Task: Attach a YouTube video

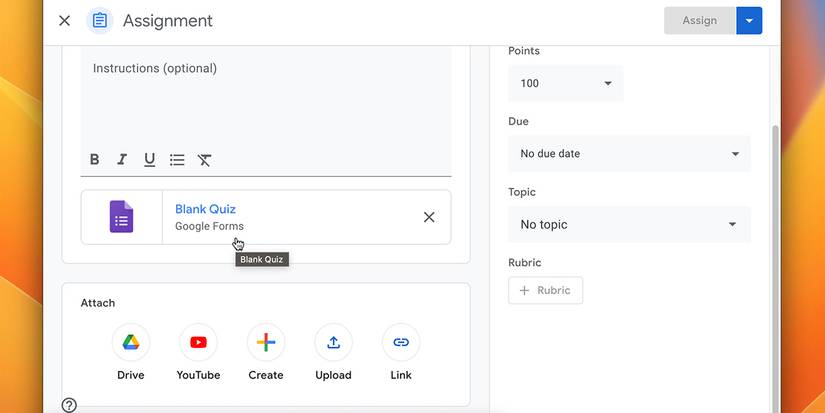Action: point(198,343)
